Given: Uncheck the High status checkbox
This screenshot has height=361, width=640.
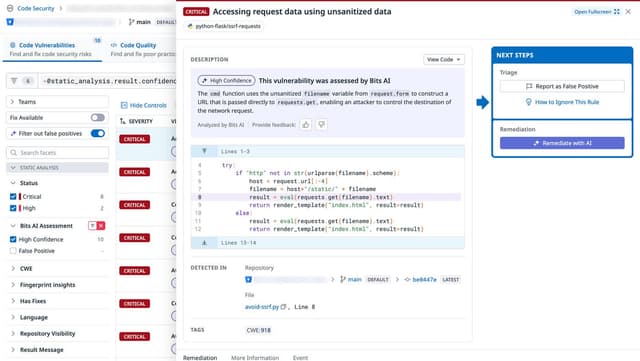Looking at the screenshot, I should tap(13, 208).
